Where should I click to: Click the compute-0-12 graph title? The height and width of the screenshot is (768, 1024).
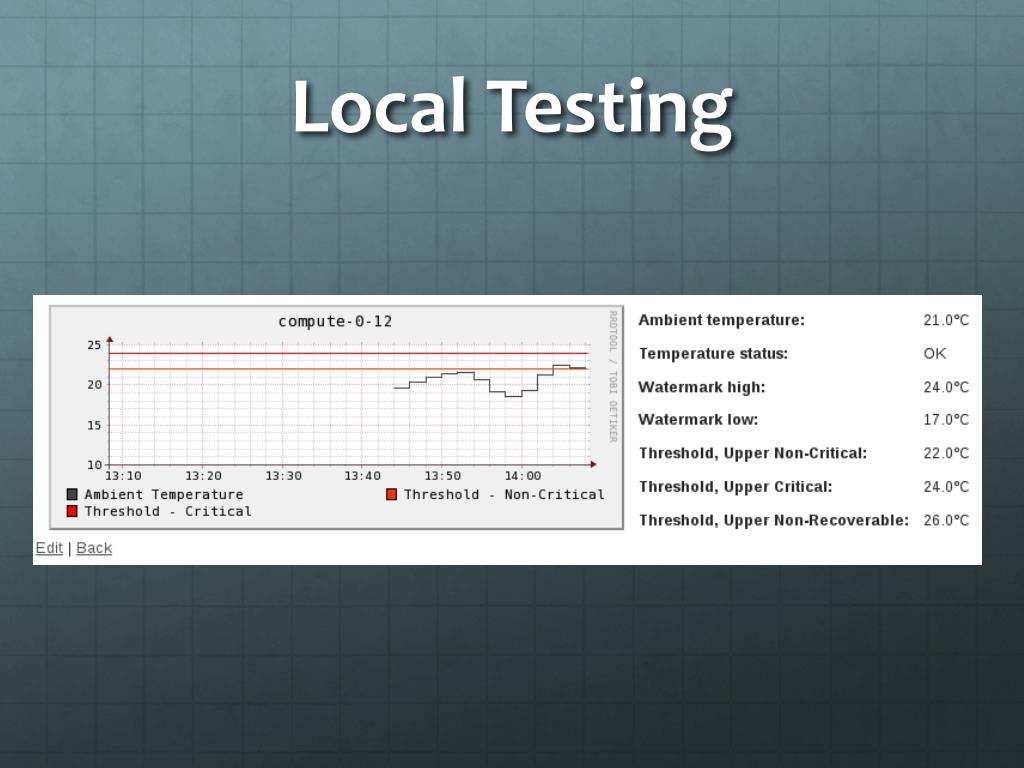(x=335, y=321)
